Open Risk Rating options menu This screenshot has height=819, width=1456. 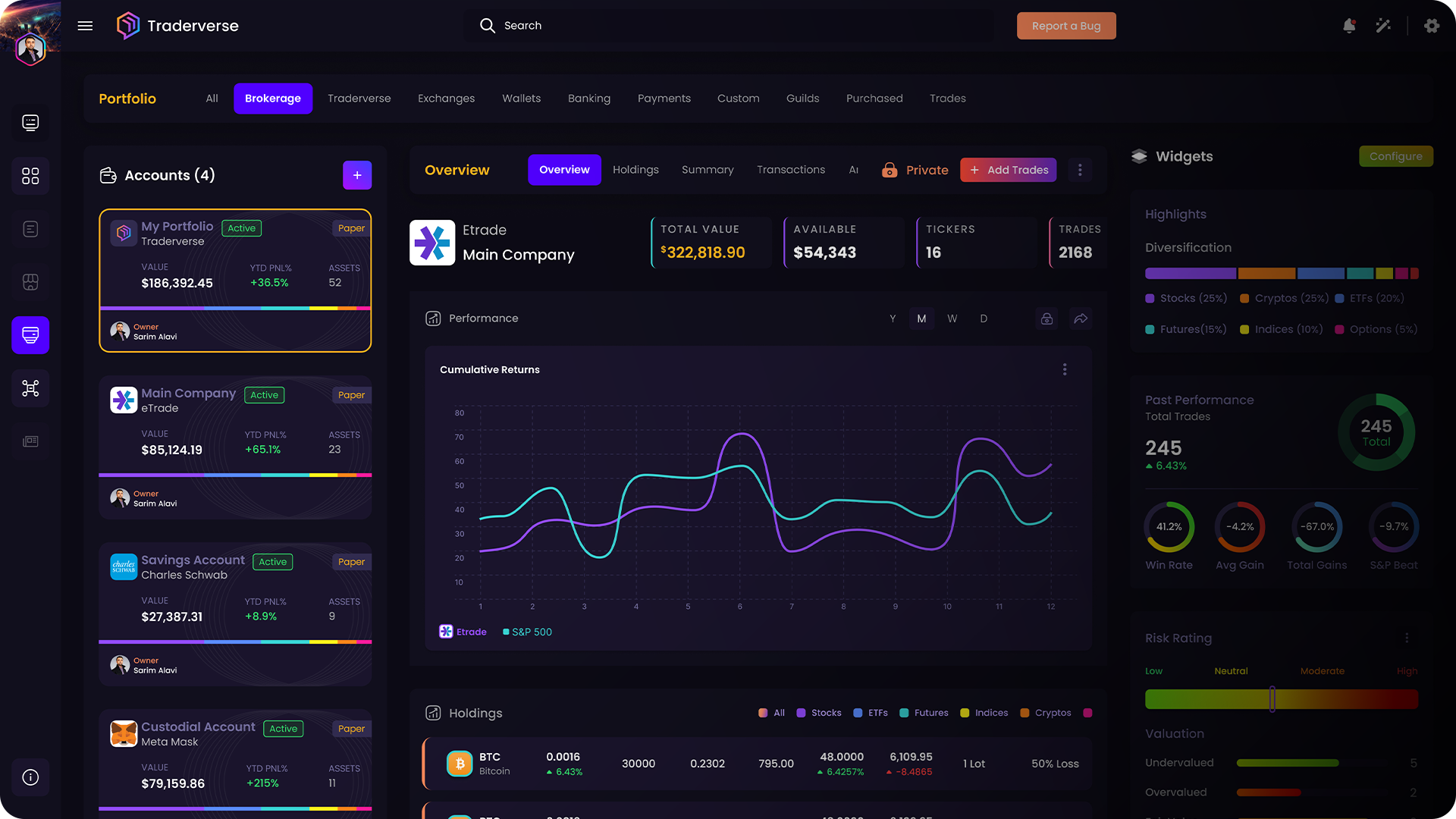(x=1407, y=639)
